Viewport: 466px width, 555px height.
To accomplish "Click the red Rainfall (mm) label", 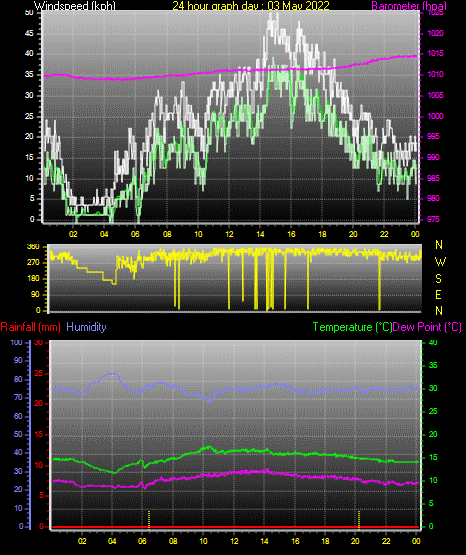I will tap(30, 327).
